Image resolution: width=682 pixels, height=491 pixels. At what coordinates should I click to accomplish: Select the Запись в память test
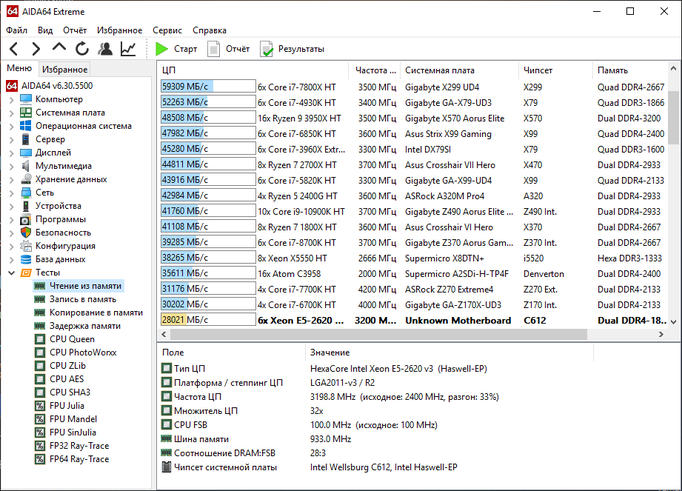(x=83, y=299)
